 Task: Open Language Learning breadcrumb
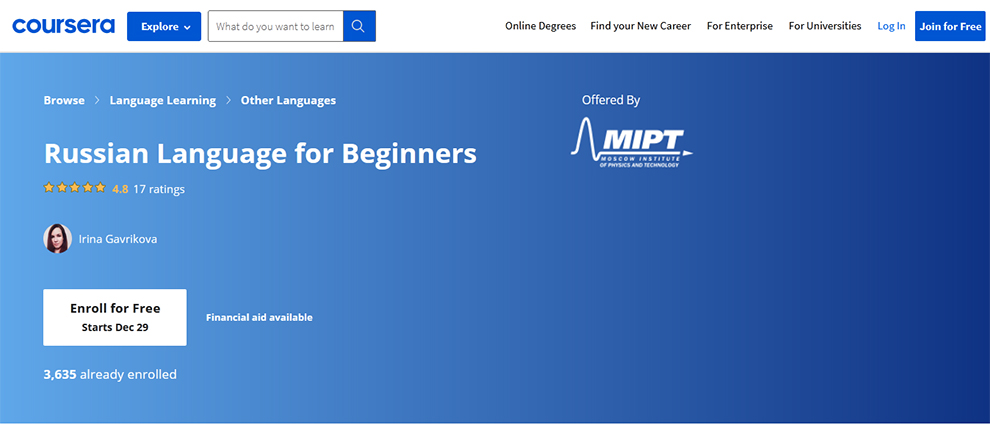coord(163,100)
